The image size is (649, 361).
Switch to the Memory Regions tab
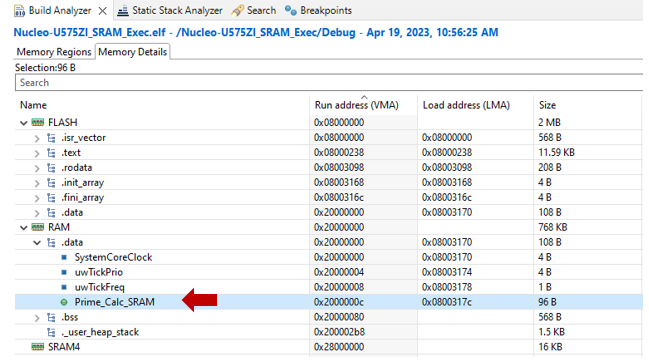click(54, 52)
